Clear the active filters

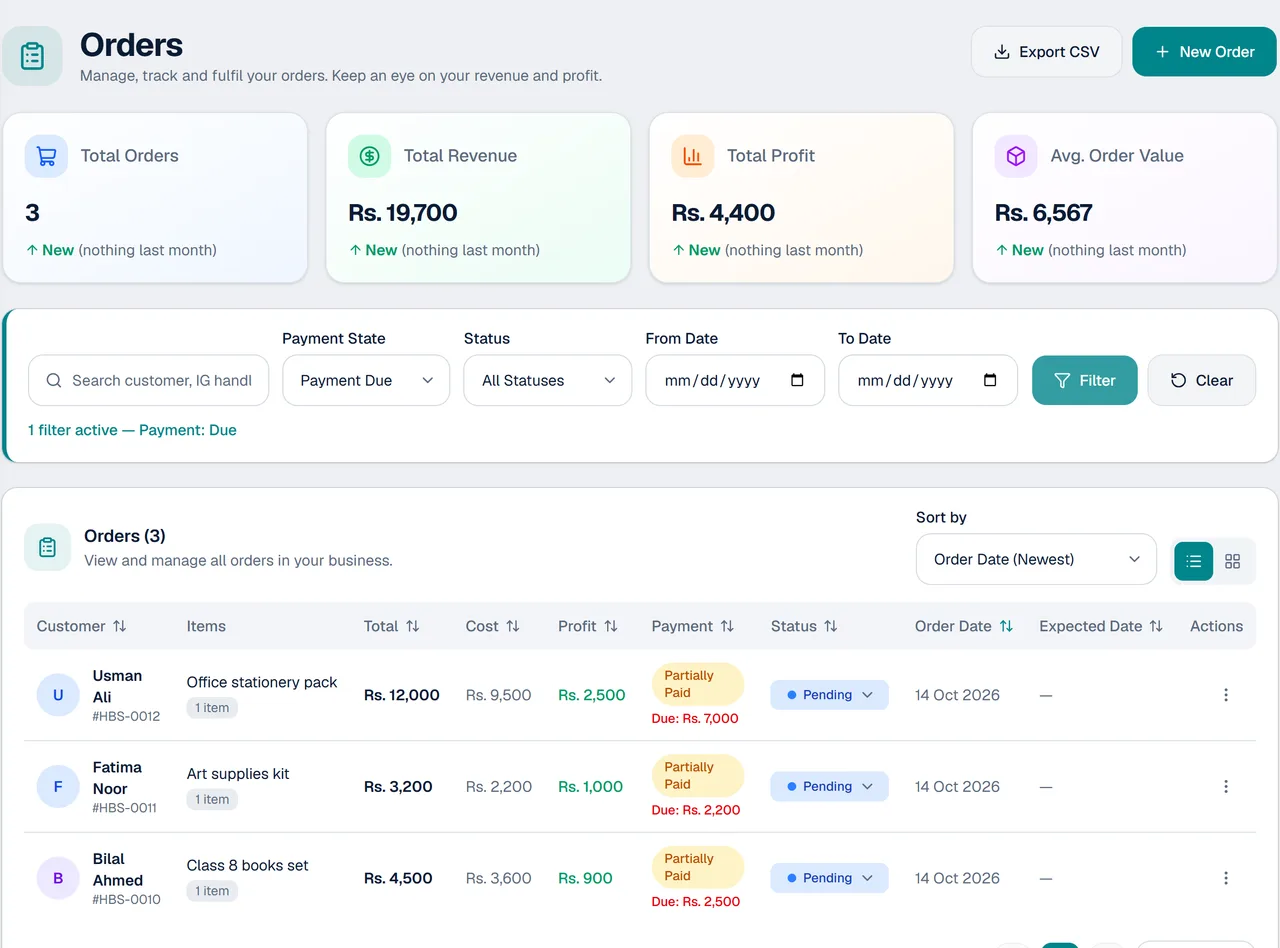tap(1202, 380)
